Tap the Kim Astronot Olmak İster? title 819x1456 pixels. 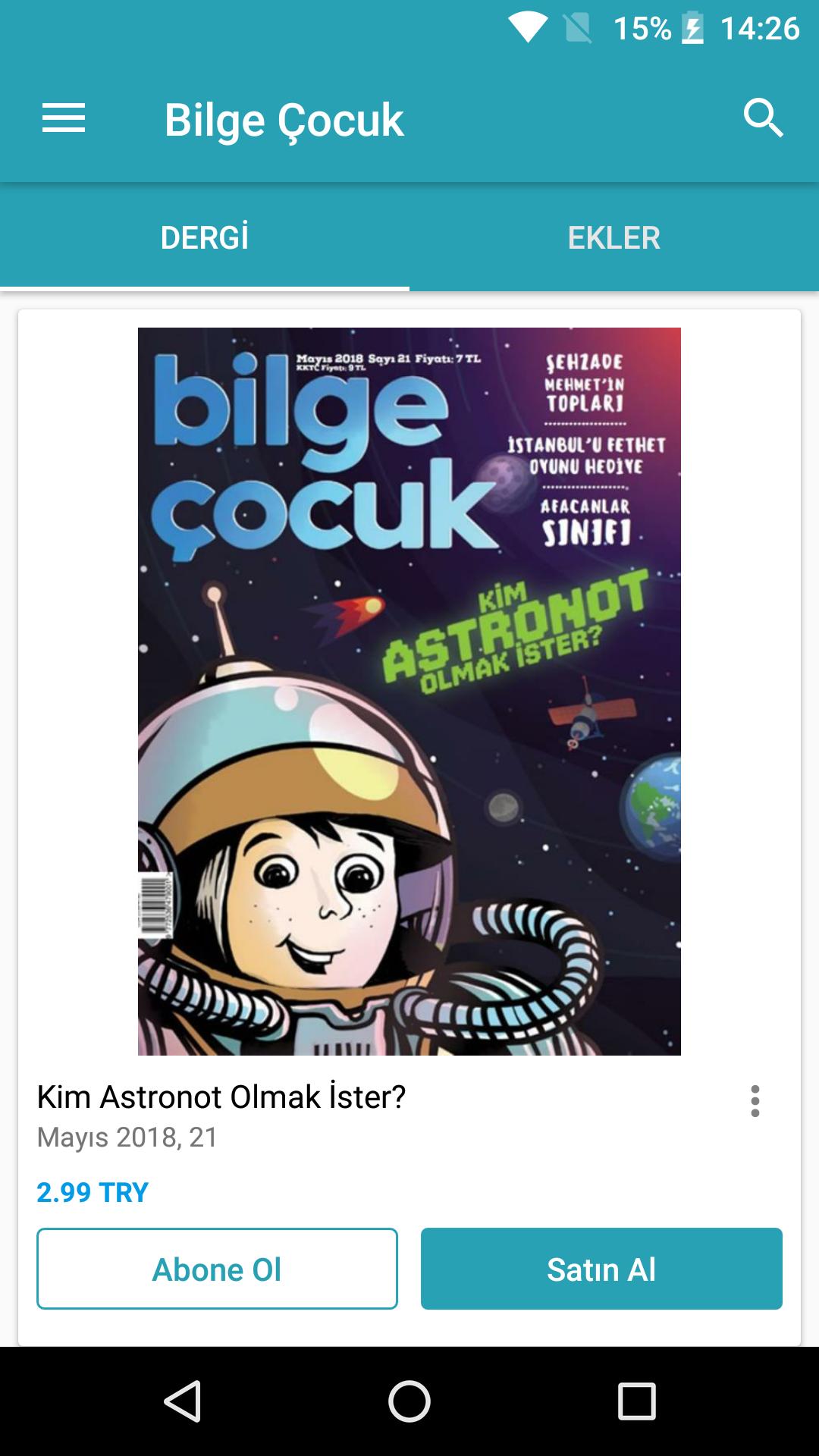point(221,1097)
